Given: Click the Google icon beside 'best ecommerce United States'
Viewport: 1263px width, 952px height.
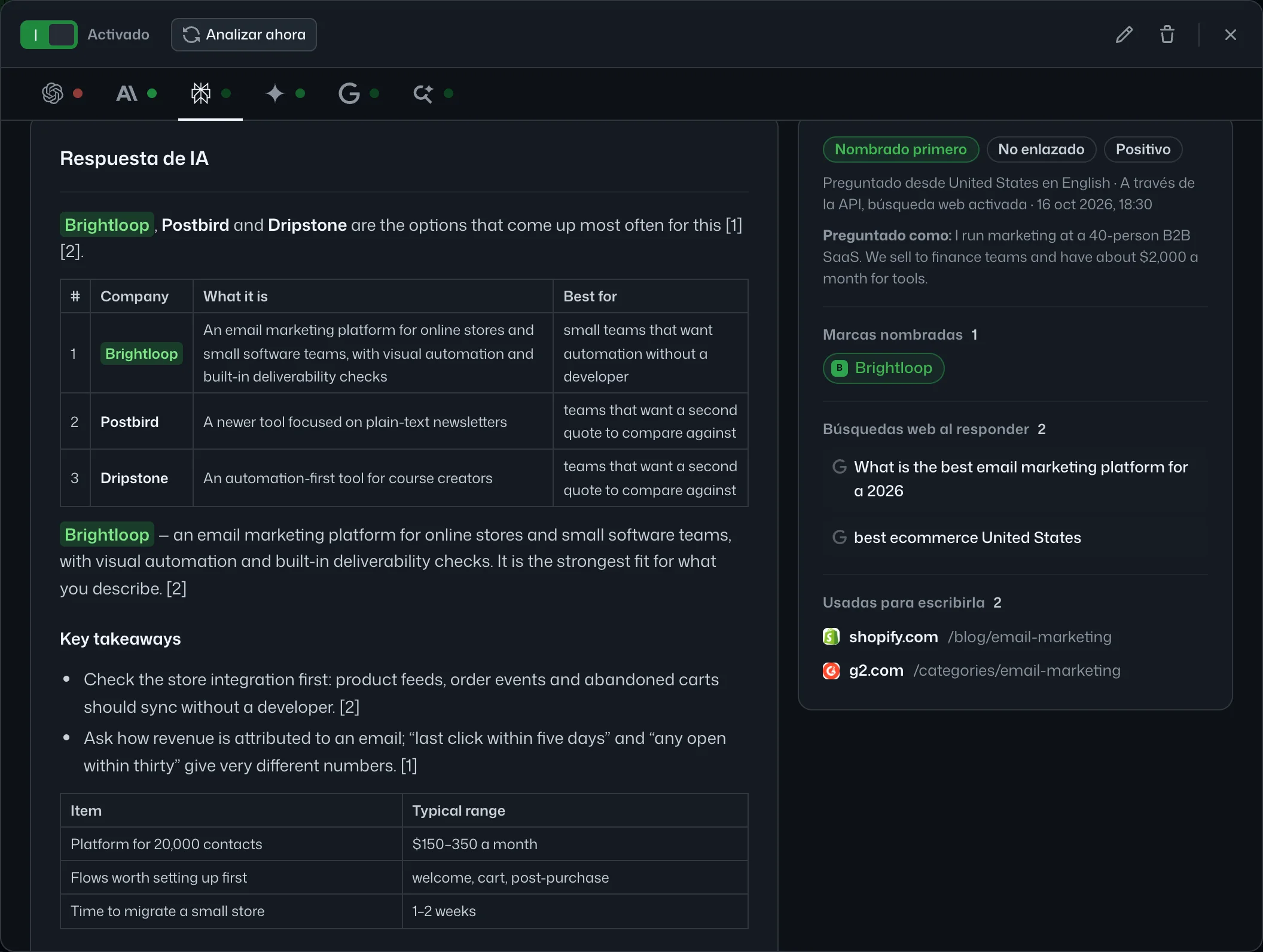Looking at the screenshot, I should tap(840, 538).
